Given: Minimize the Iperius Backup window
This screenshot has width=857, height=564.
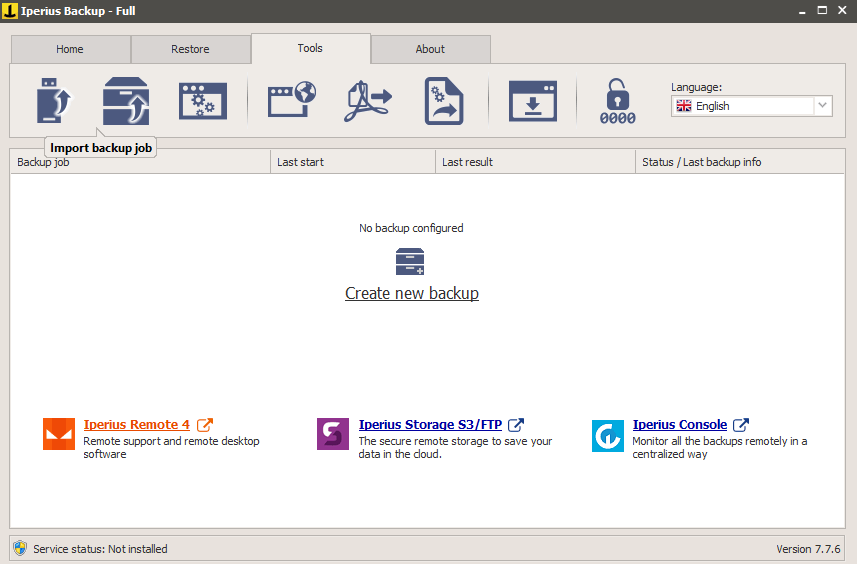Looking at the screenshot, I should click(802, 11).
